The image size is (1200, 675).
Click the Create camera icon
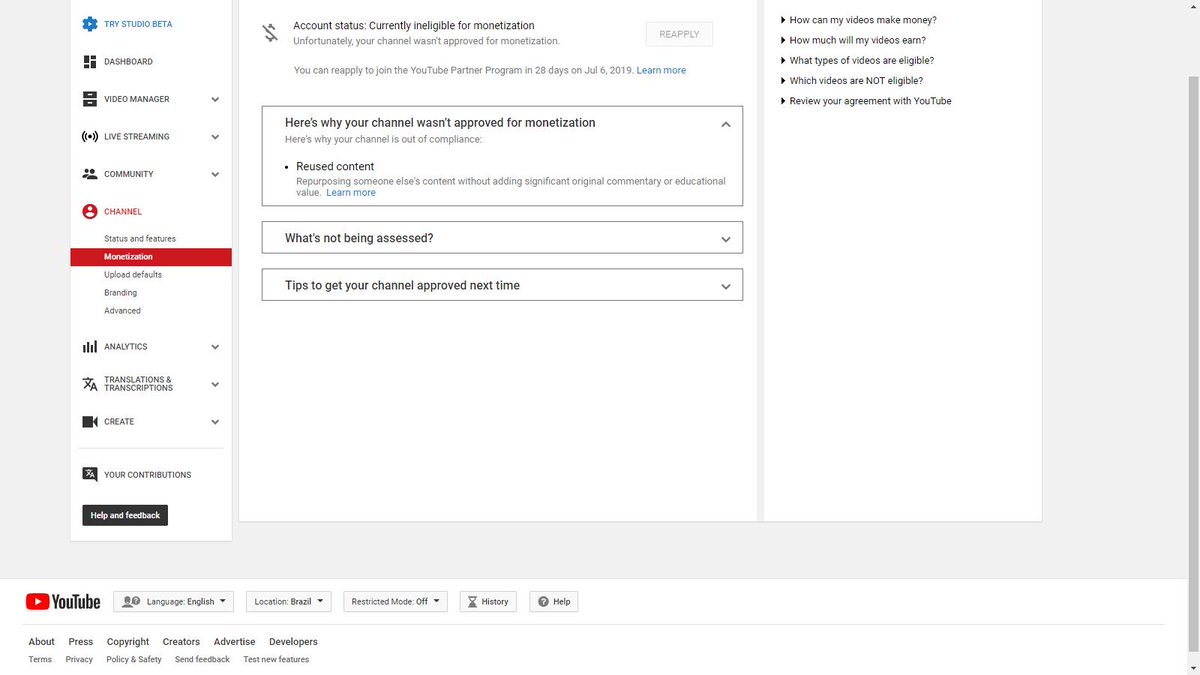pos(90,422)
